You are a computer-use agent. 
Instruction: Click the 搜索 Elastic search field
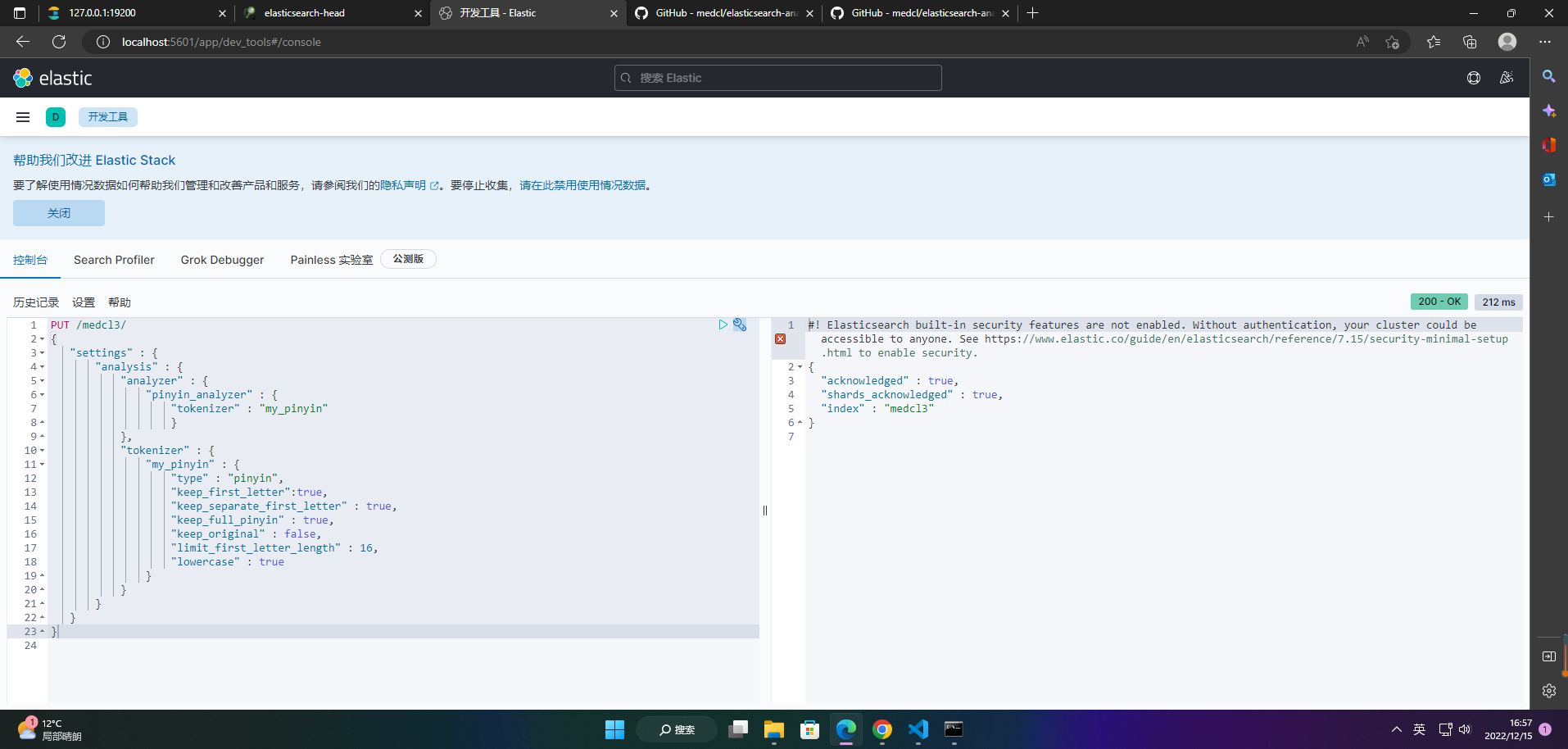pos(778,78)
